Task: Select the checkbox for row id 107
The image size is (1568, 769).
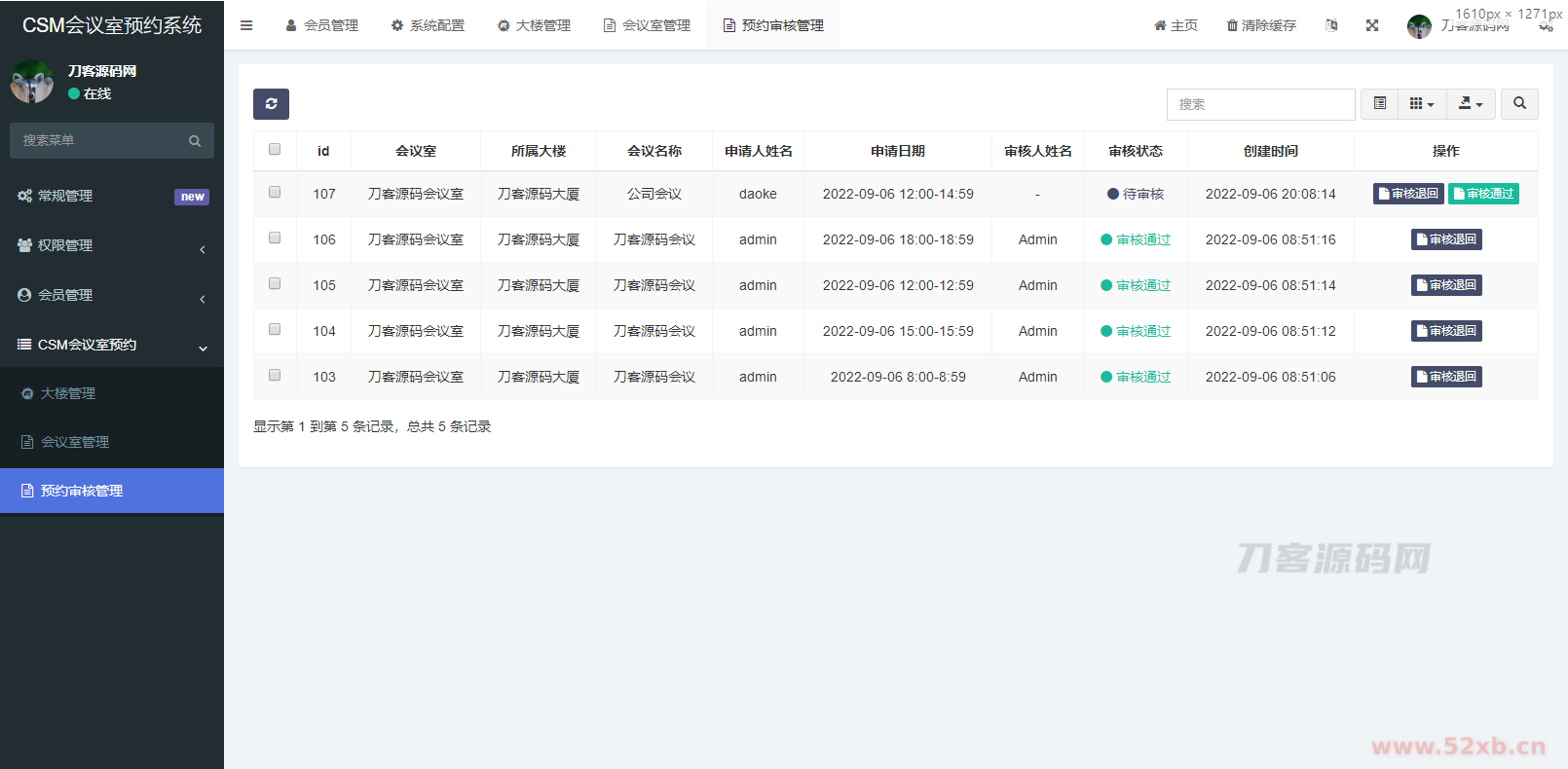Action: [x=275, y=193]
